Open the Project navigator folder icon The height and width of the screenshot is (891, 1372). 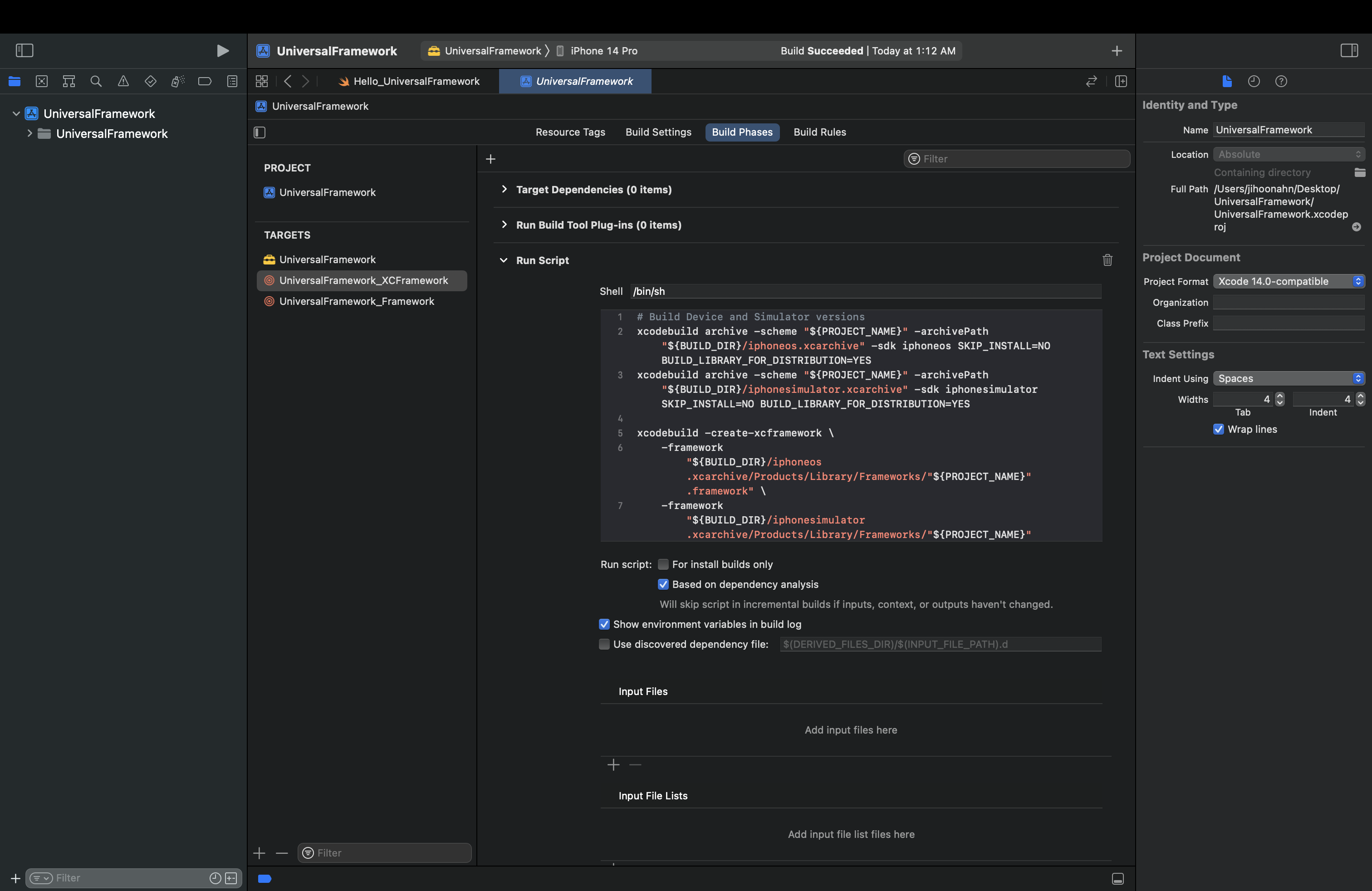(x=15, y=81)
